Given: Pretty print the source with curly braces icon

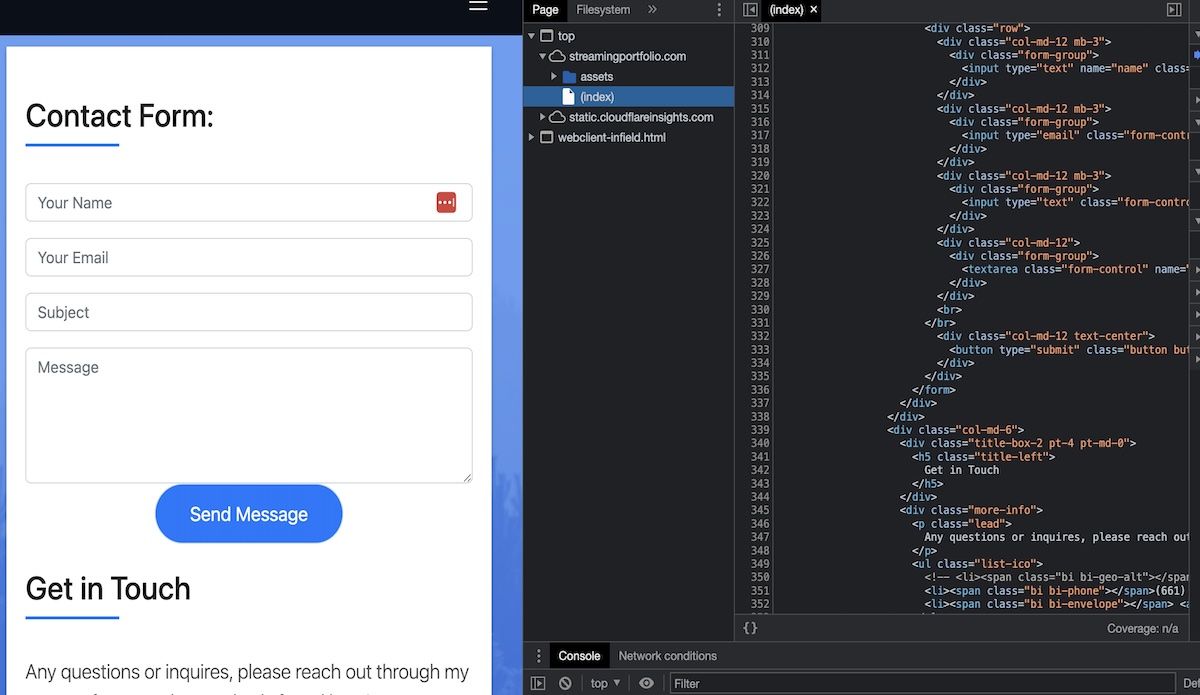Looking at the screenshot, I should coord(750,628).
